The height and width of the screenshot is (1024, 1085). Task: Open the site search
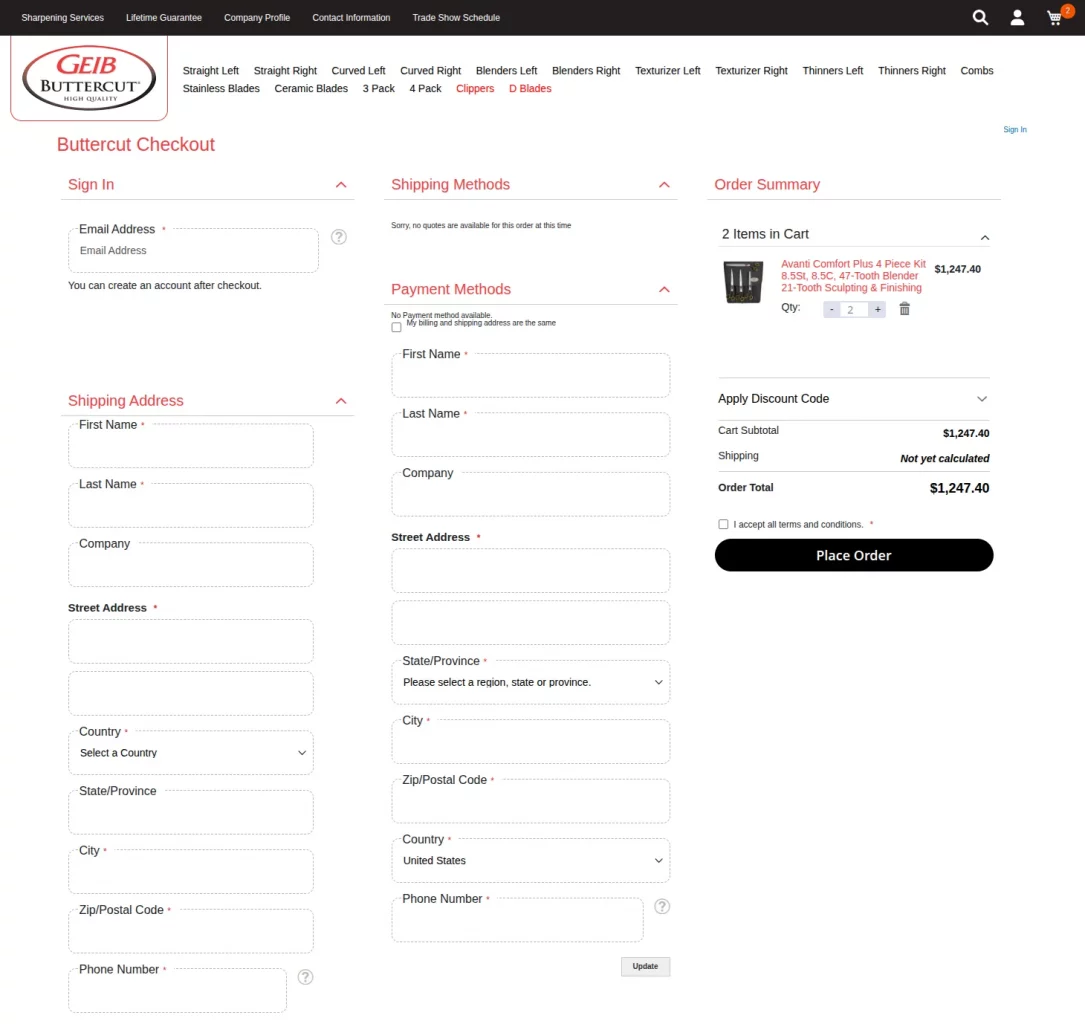click(980, 17)
